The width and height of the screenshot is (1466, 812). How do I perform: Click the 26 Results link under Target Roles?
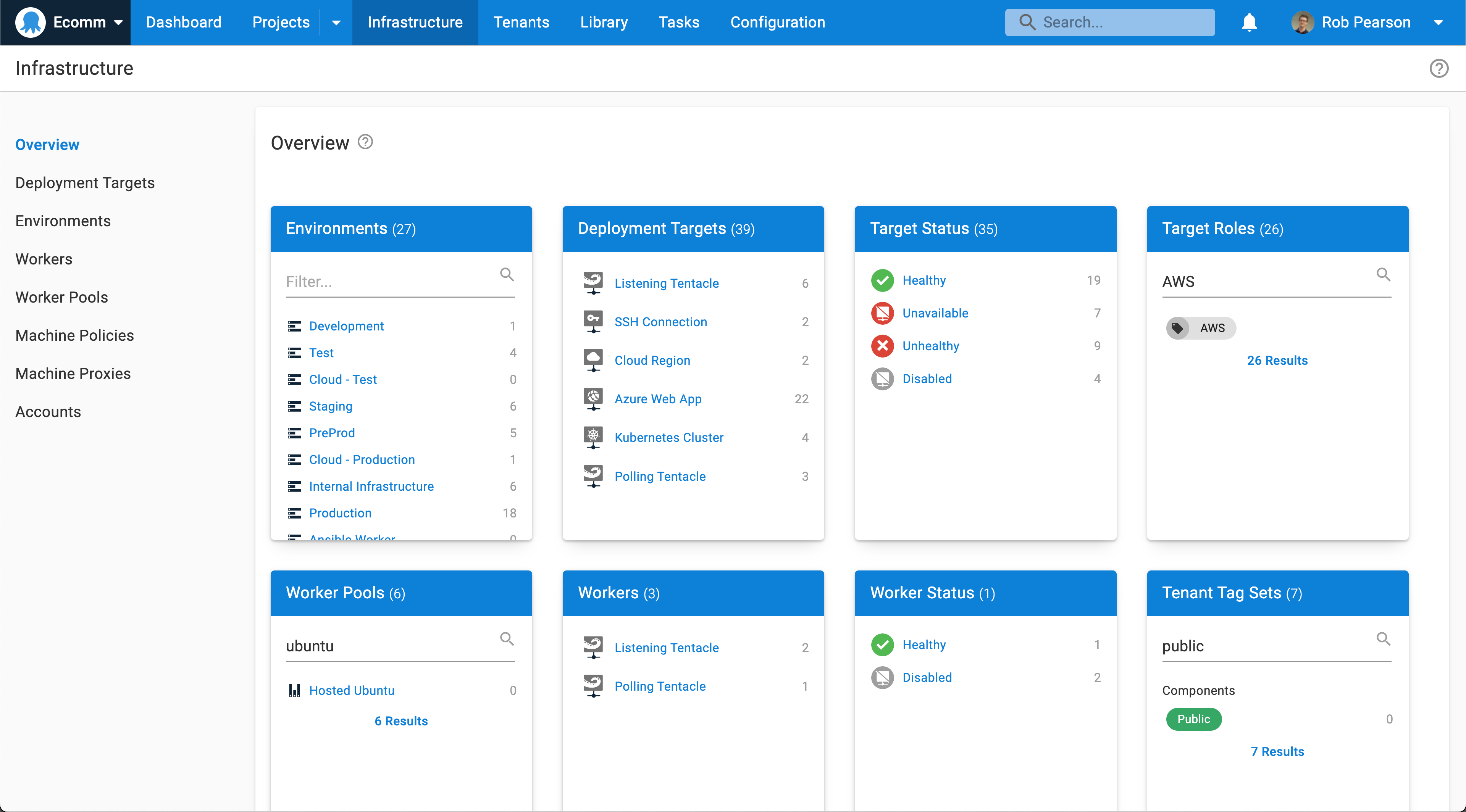1277,360
